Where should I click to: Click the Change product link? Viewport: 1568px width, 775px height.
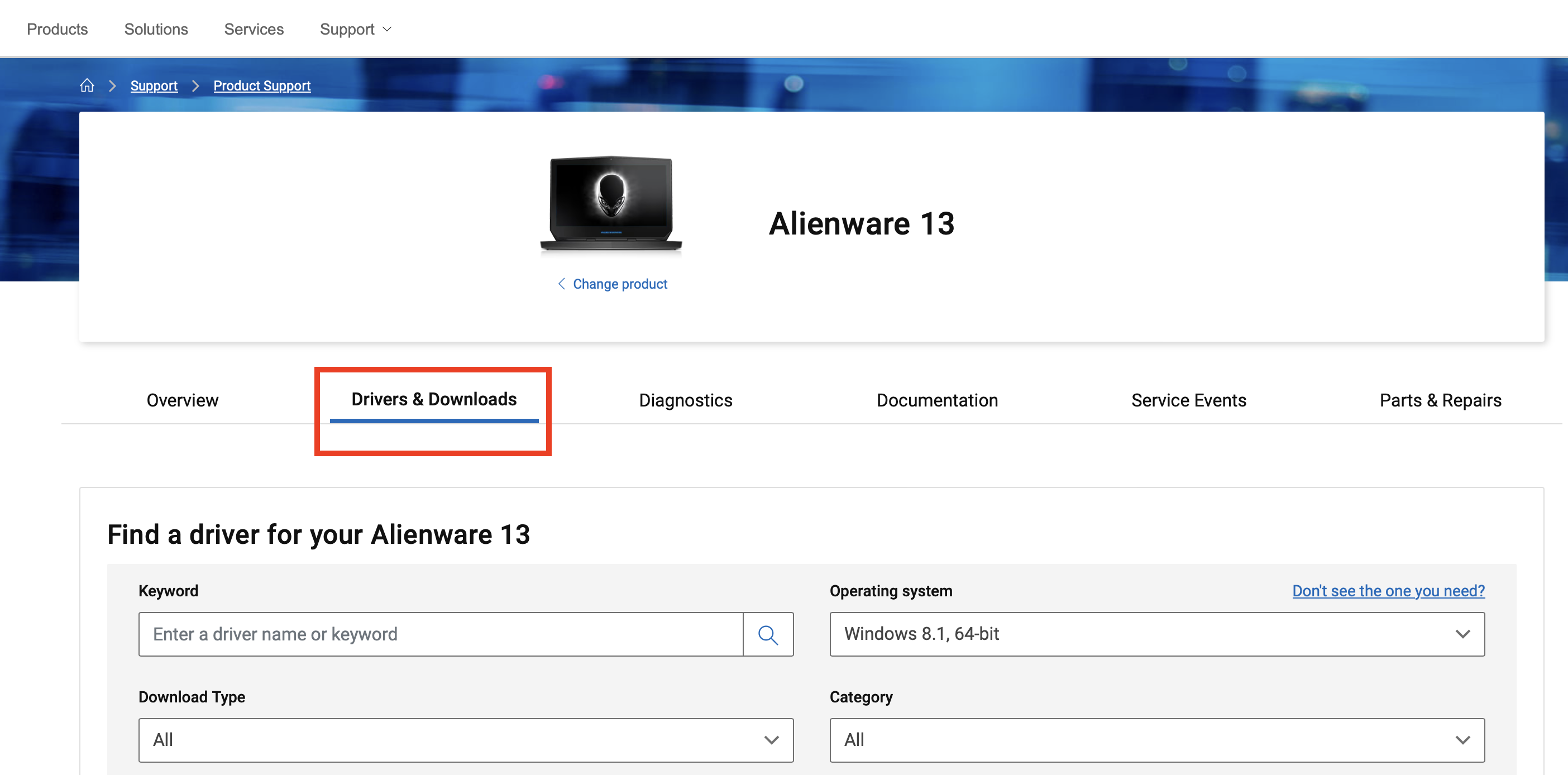[619, 284]
